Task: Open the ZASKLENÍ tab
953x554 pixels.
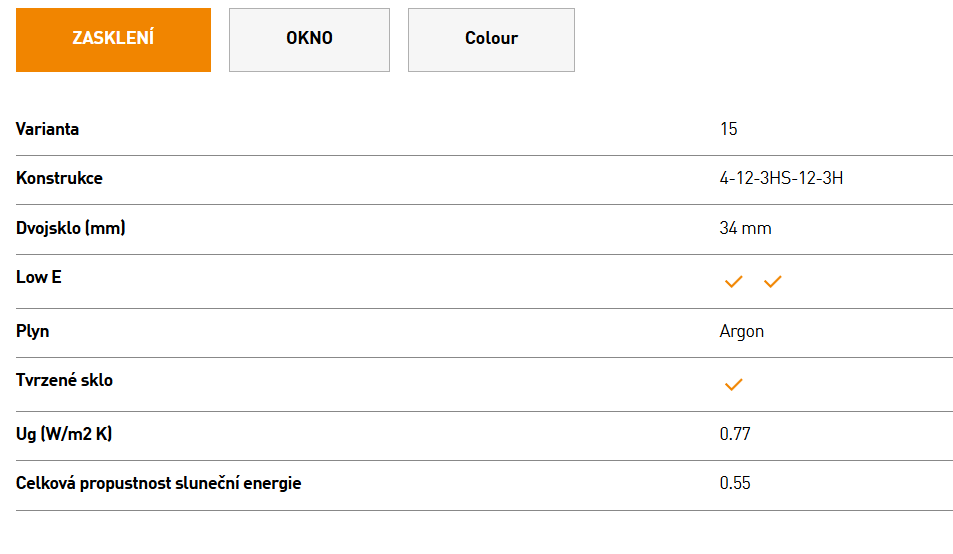Action: [x=113, y=40]
